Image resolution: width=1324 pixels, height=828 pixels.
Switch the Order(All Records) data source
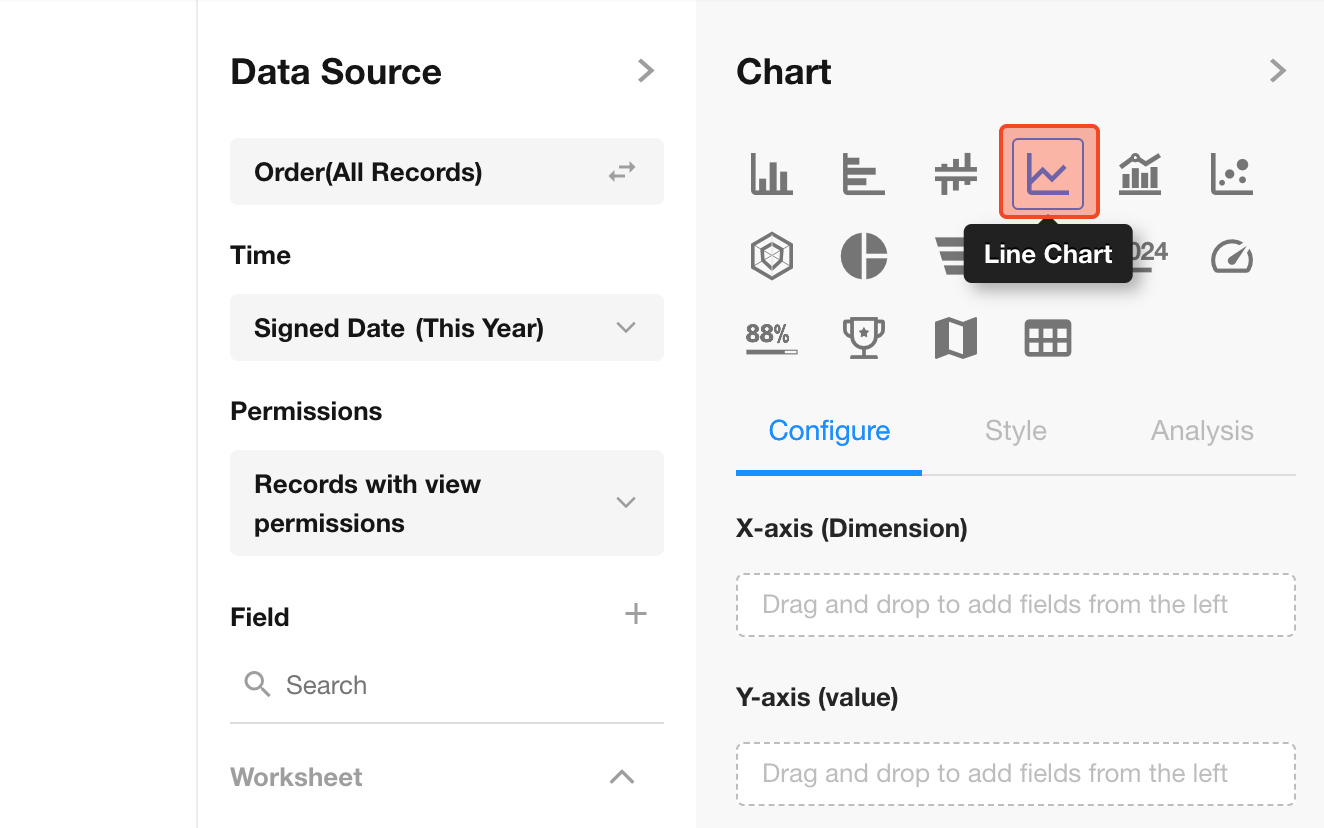click(x=622, y=172)
